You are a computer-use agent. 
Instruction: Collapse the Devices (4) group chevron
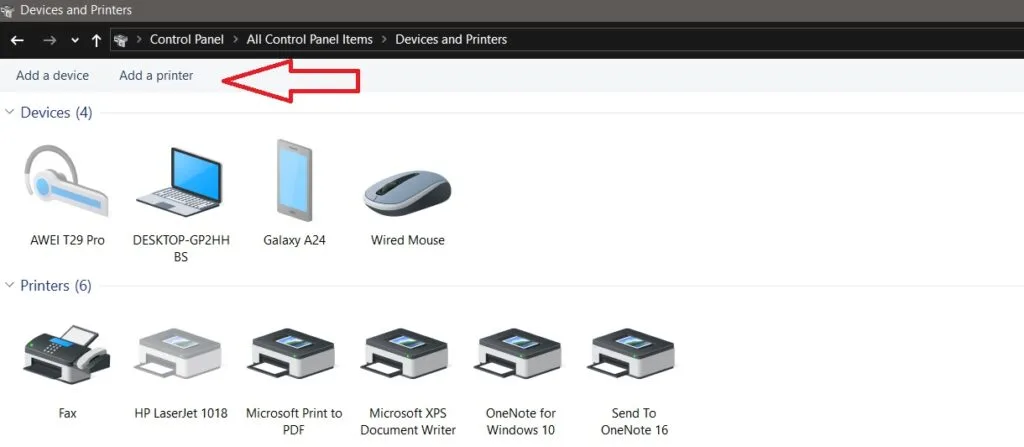pyautogui.click(x=9, y=112)
